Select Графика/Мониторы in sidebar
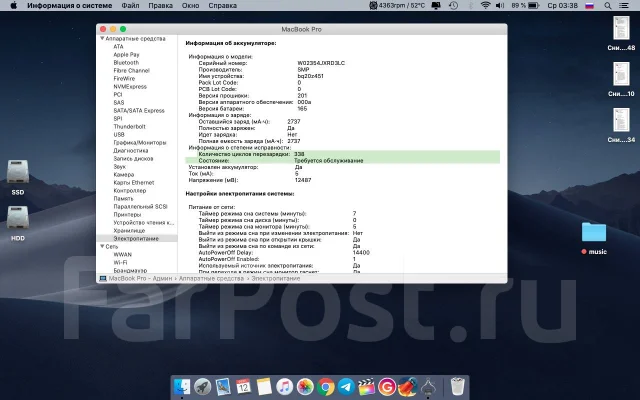The height and width of the screenshot is (400, 640). click(x=140, y=142)
